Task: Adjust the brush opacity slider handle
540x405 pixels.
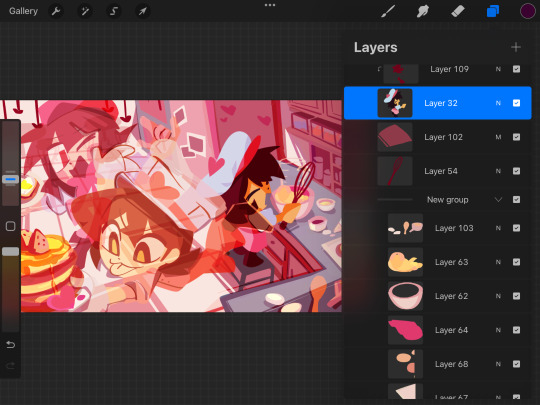Action: tap(10, 251)
